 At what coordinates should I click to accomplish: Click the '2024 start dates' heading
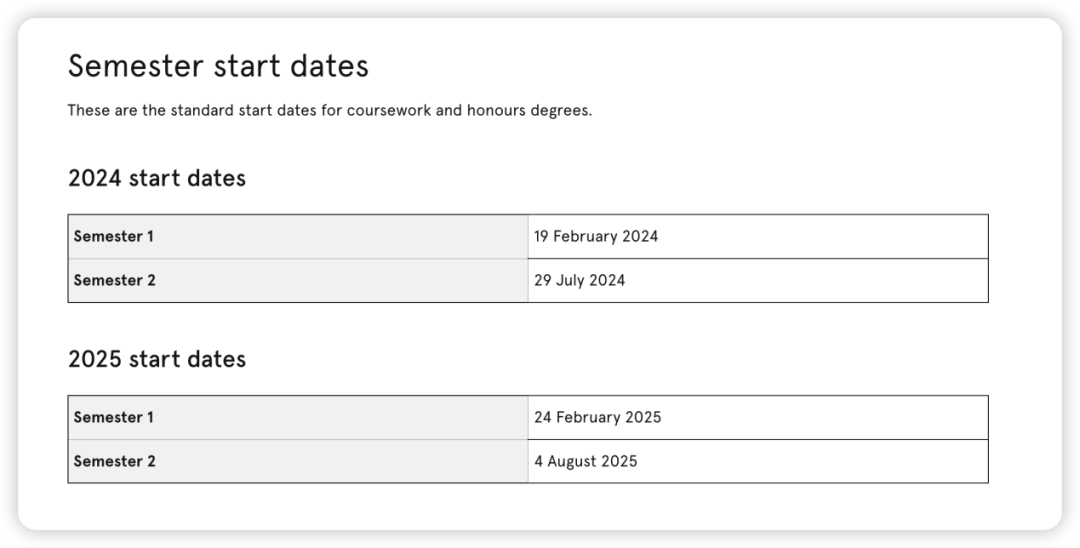[157, 178]
